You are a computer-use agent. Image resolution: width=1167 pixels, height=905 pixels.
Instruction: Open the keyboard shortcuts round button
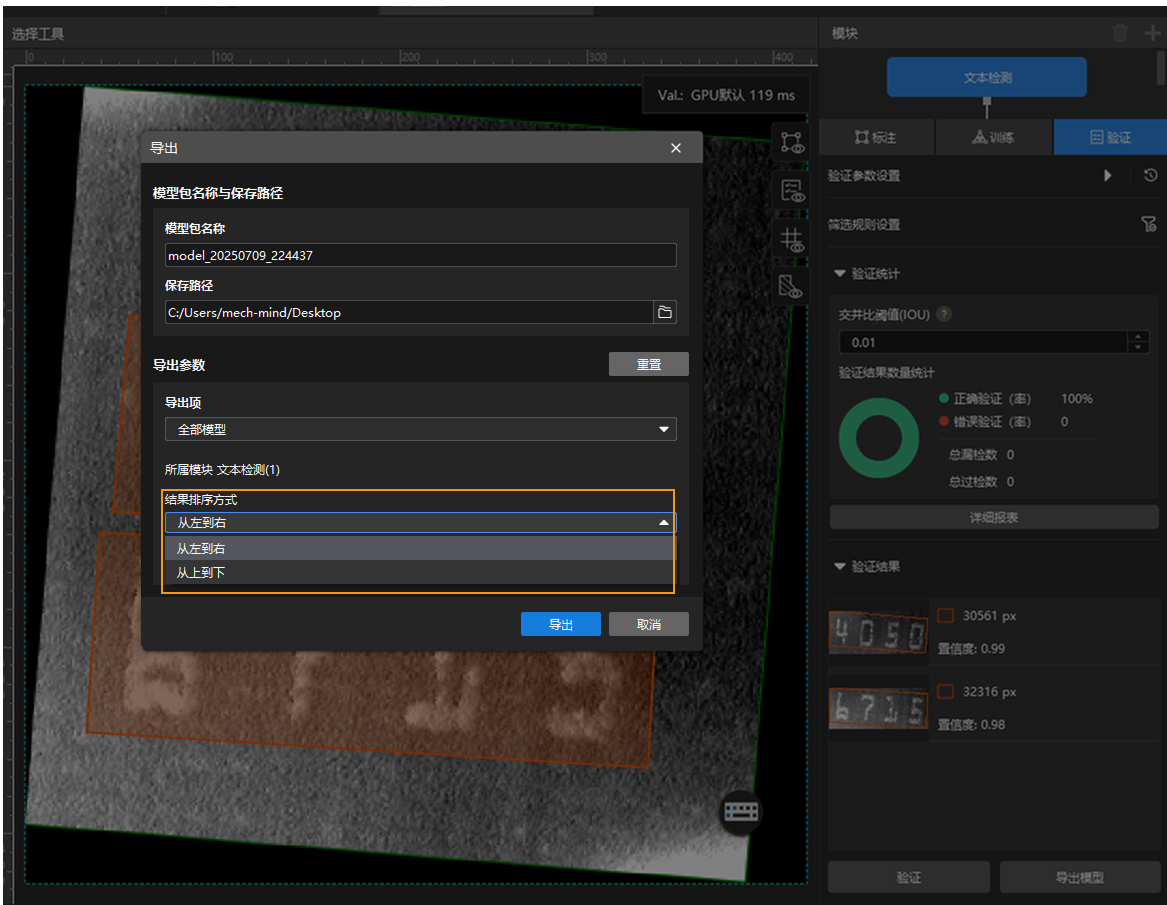[x=741, y=811]
